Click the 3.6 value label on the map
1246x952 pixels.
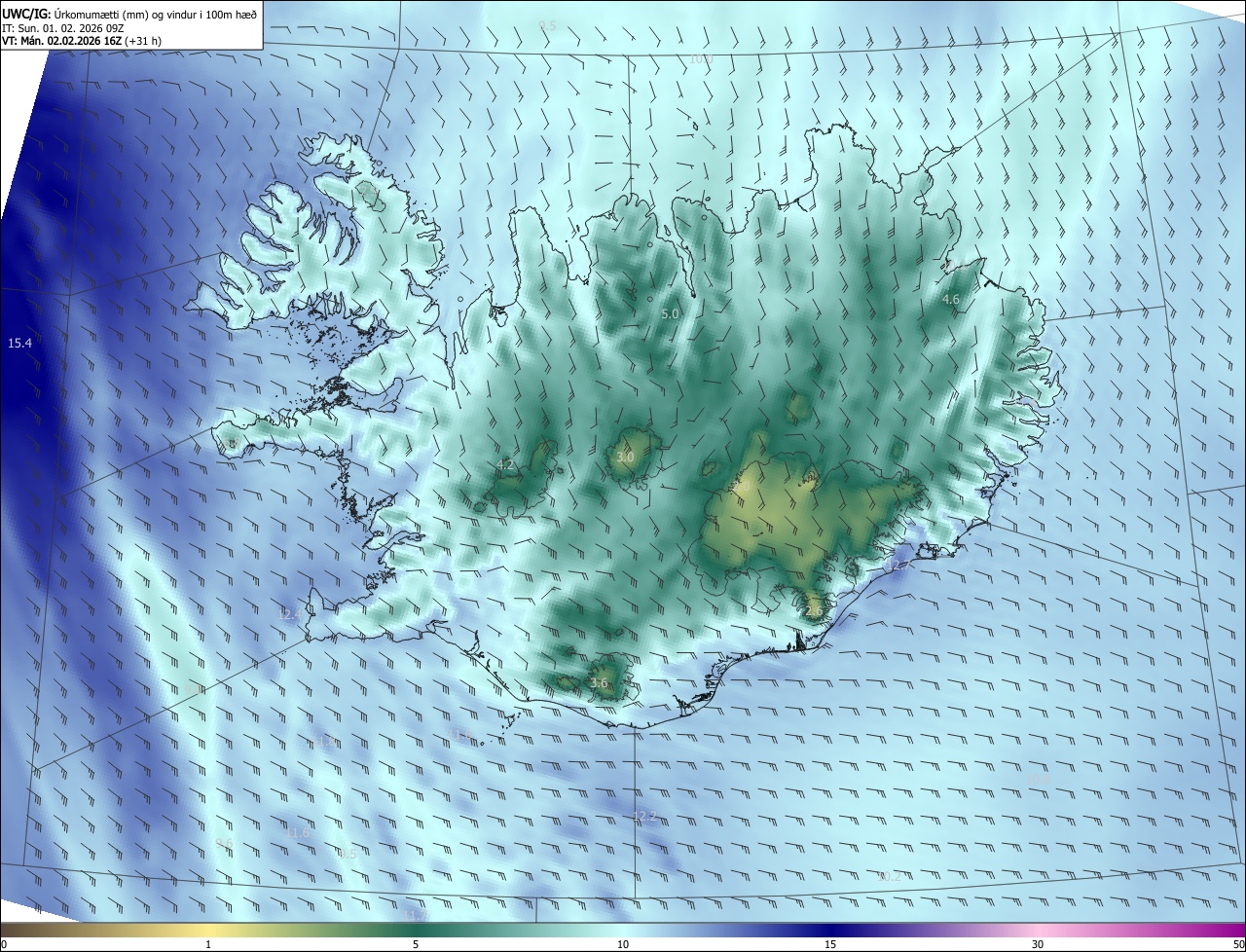pos(599,683)
